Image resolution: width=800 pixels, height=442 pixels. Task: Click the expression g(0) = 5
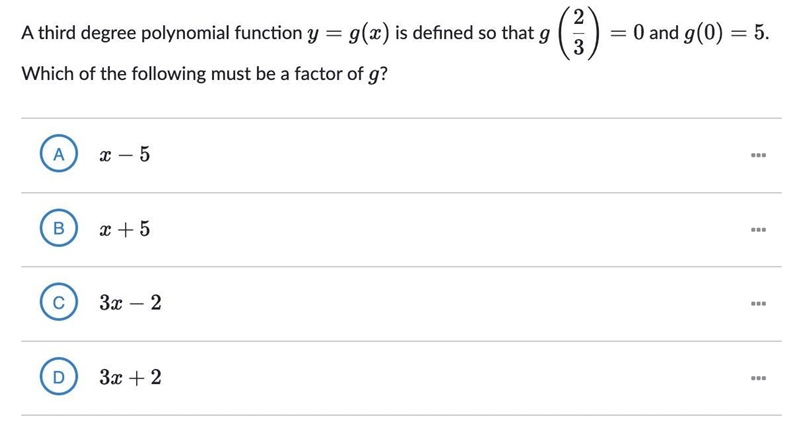click(x=726, y=33)
